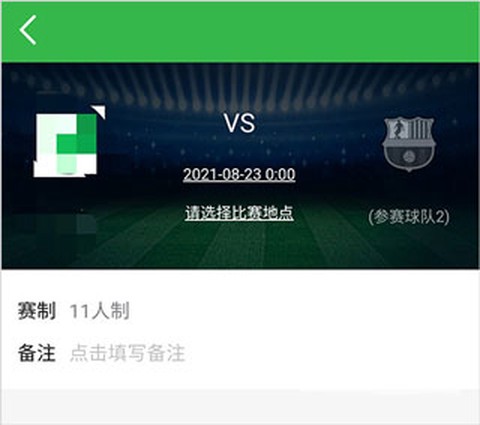This screenshot has width=480, height=425.
Task: Choose the opponent via (参赛球队2) label
Action: click(409, 217)
